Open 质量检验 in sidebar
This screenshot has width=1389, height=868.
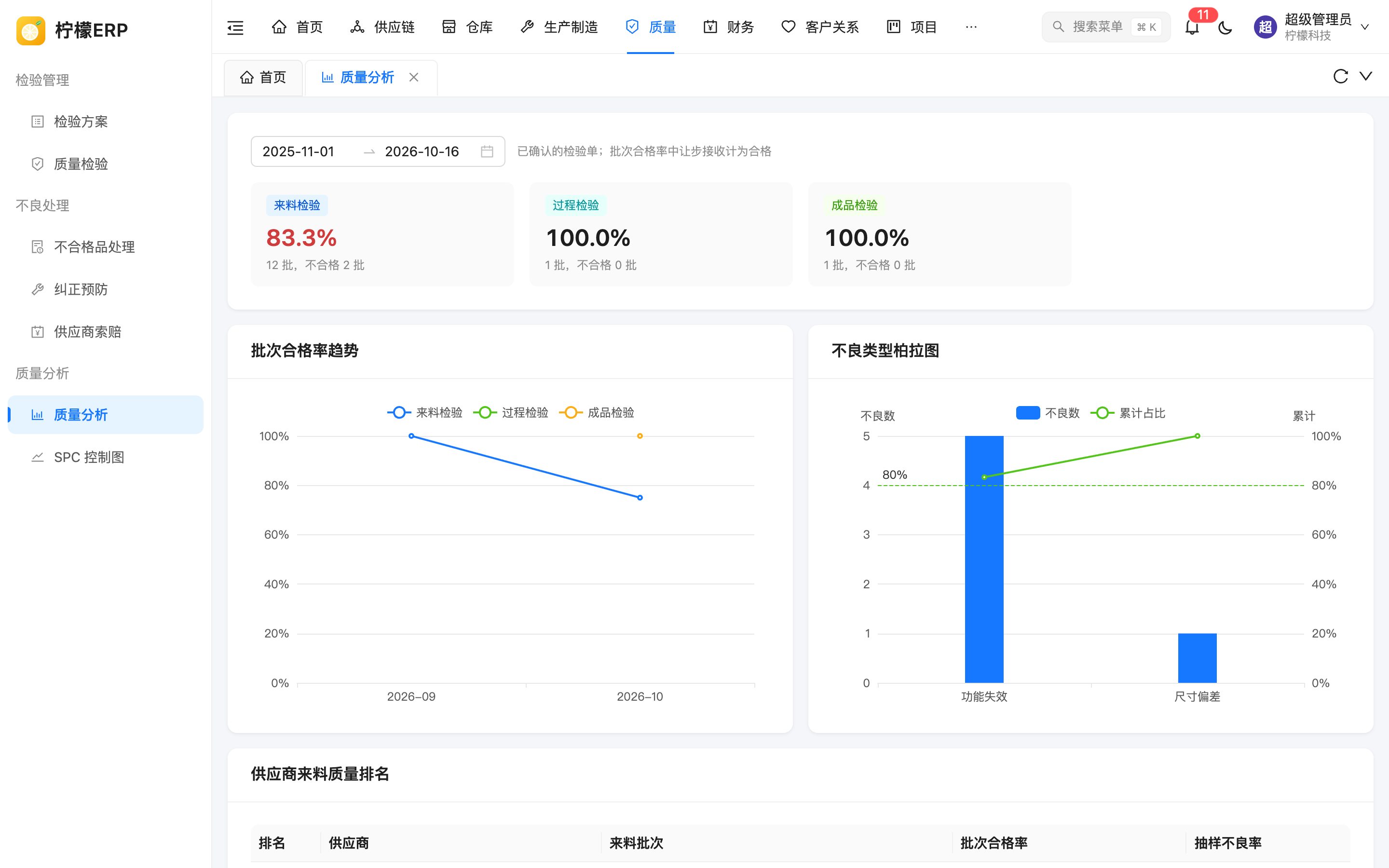pyautogui.click(x=106, y=164)
